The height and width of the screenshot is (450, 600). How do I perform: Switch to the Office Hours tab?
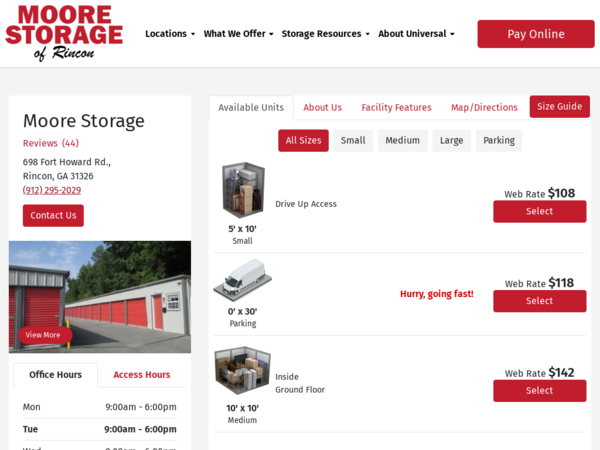pyautogui.click(x=55, y=375)
